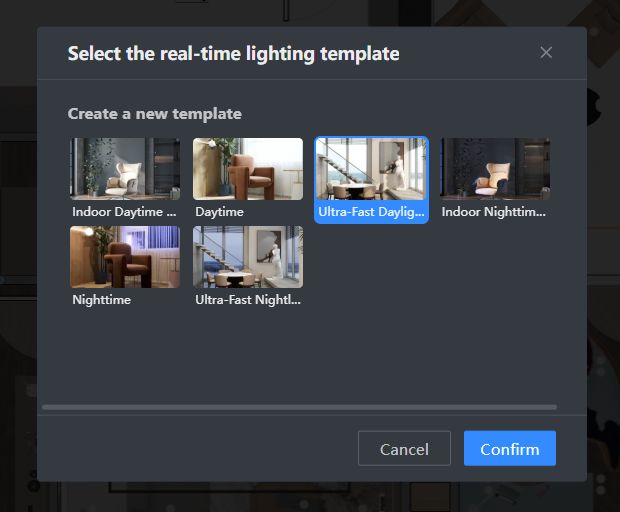
Task: Click the "Nighttime" template caption
Action: [x=102, y=299]
